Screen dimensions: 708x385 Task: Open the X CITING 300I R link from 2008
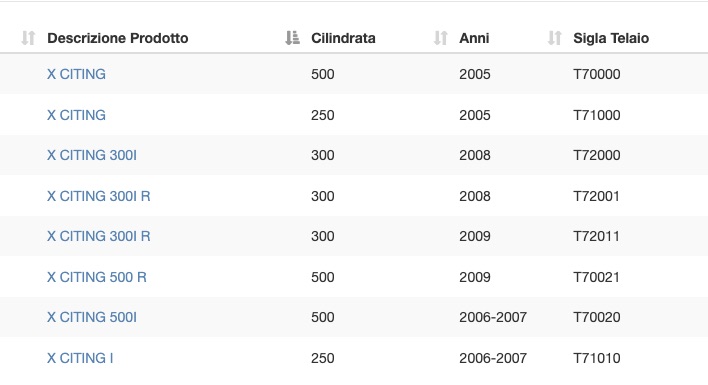[x=98, y=196]
